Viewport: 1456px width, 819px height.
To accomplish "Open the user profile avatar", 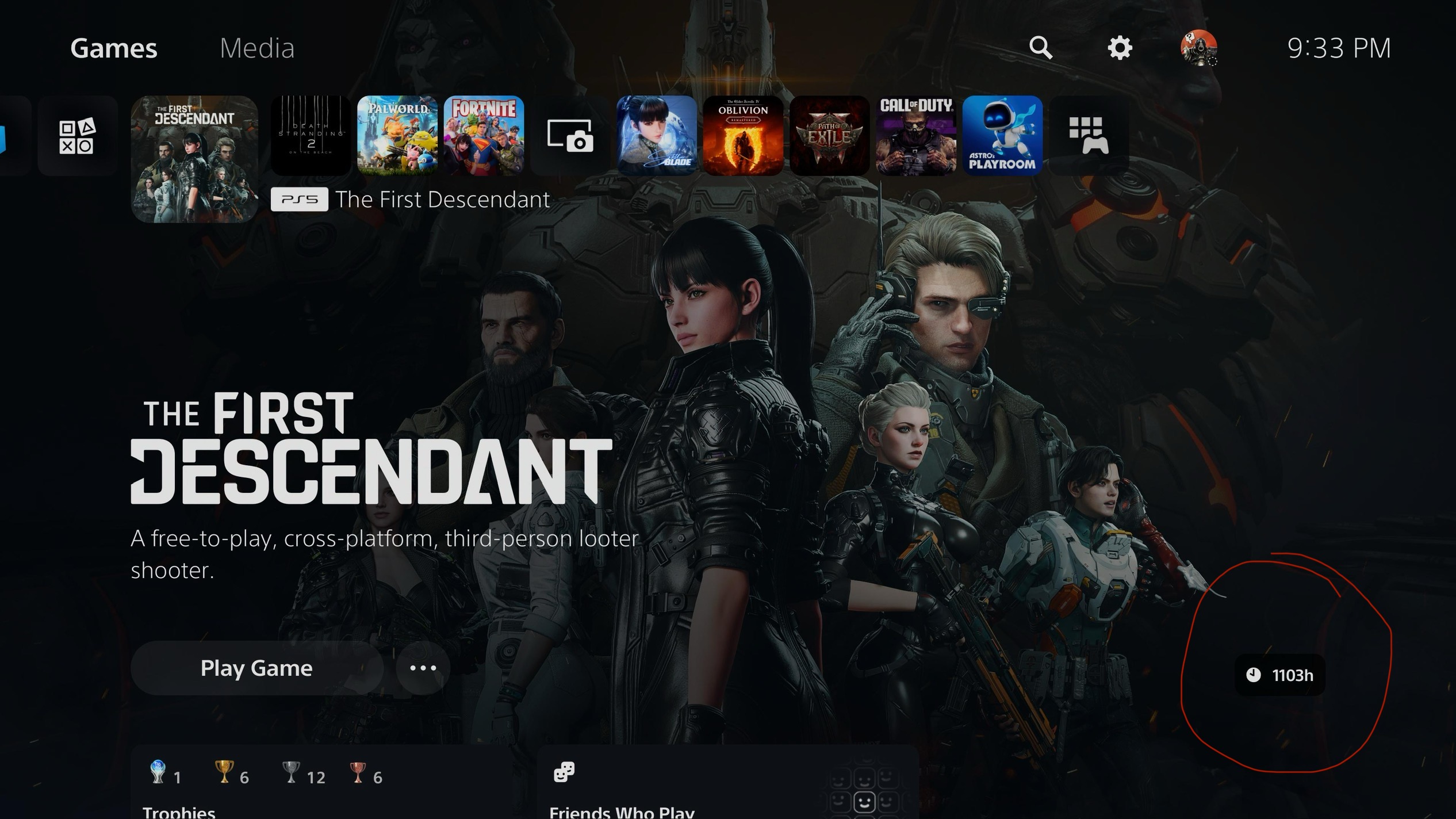I will 1199,48.
